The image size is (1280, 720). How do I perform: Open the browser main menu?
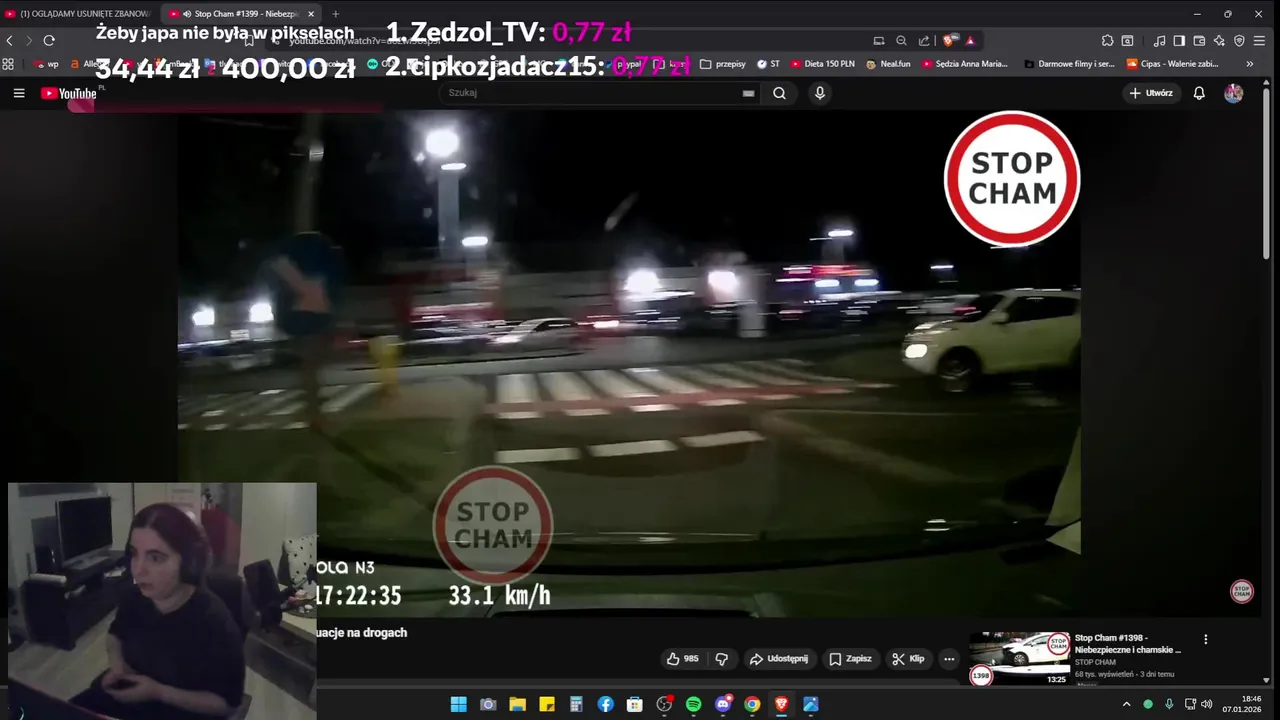point(1260,40)
